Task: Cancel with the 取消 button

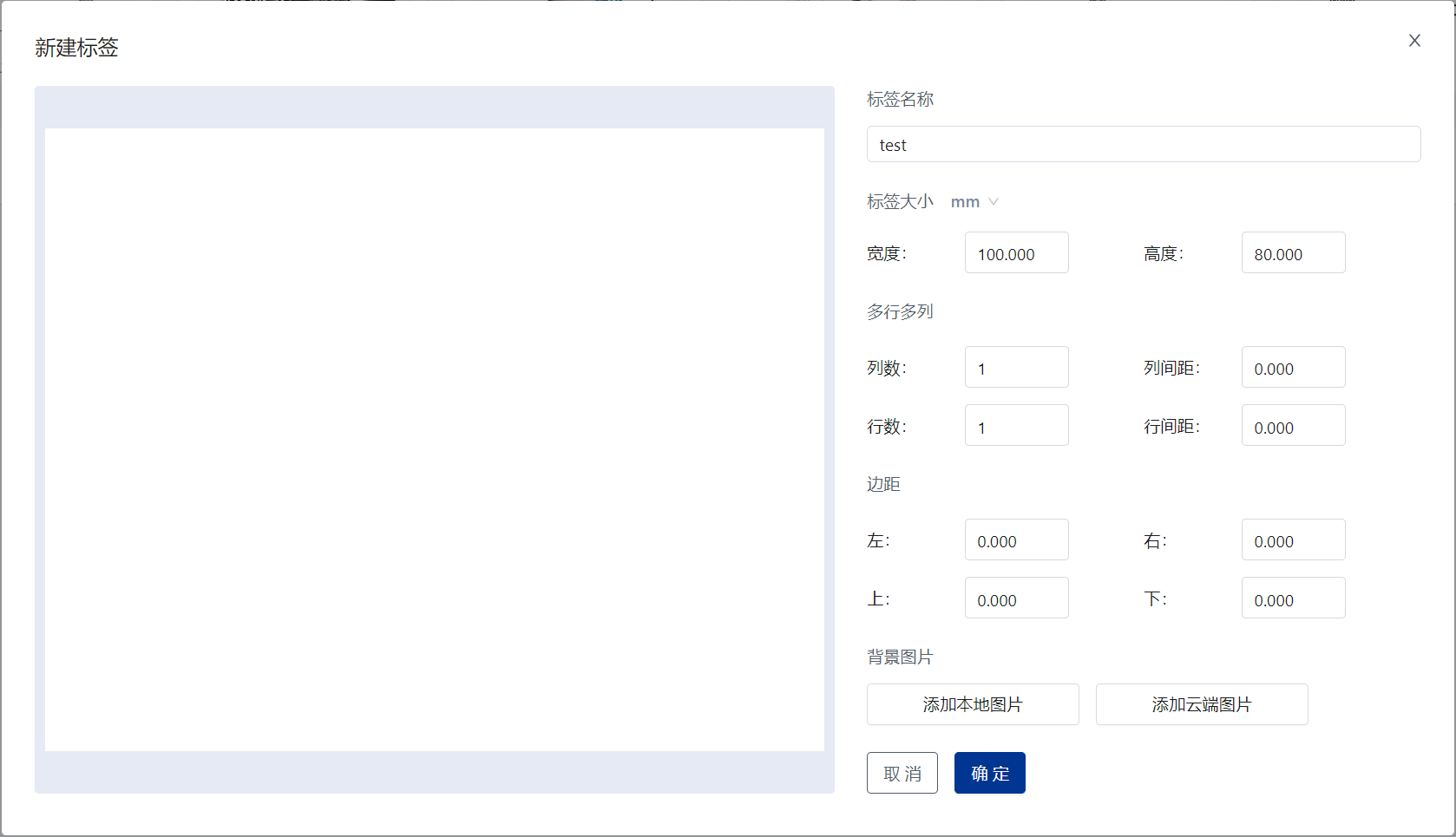Action: pos(902,773)
